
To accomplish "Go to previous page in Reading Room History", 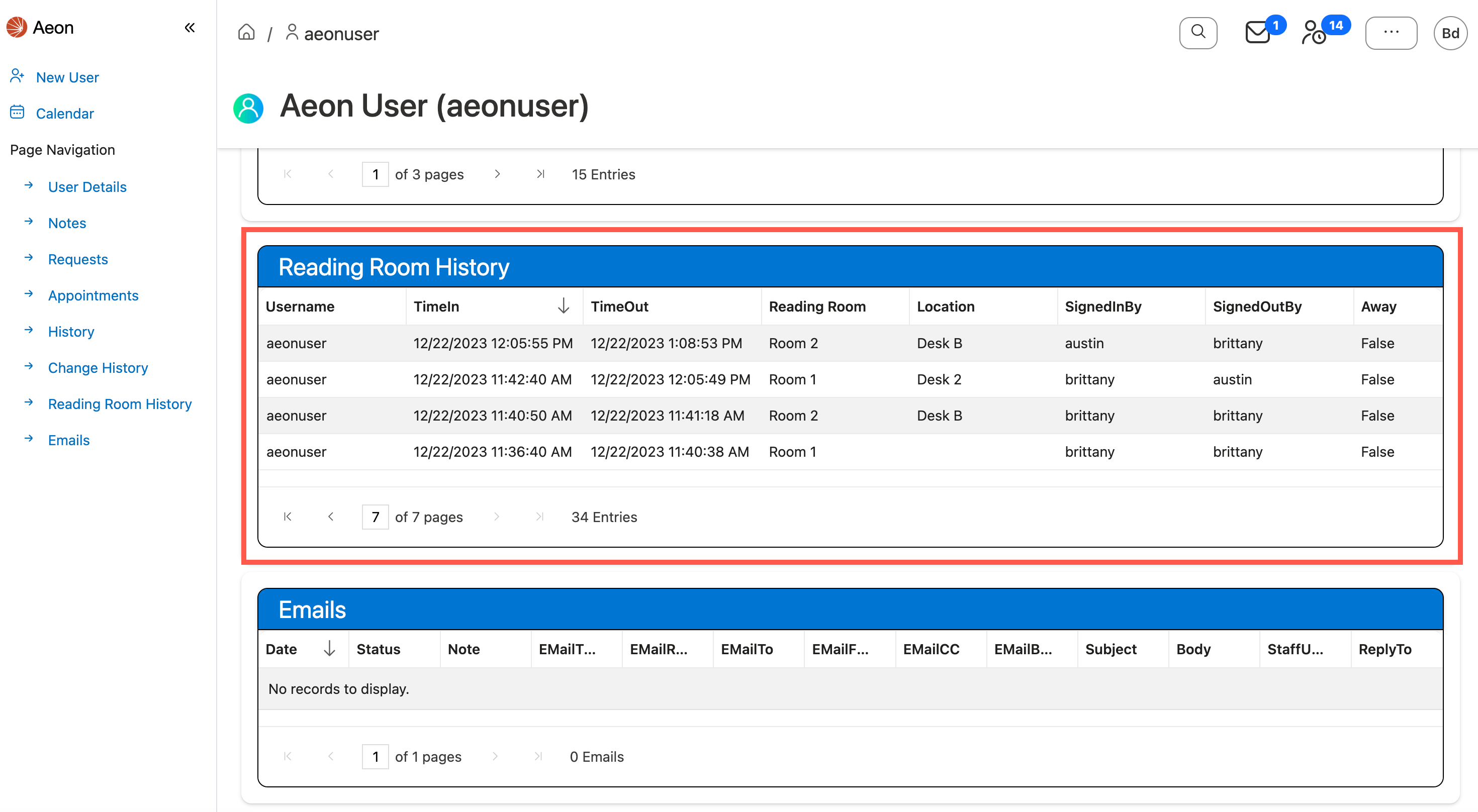I will point(331,517).
